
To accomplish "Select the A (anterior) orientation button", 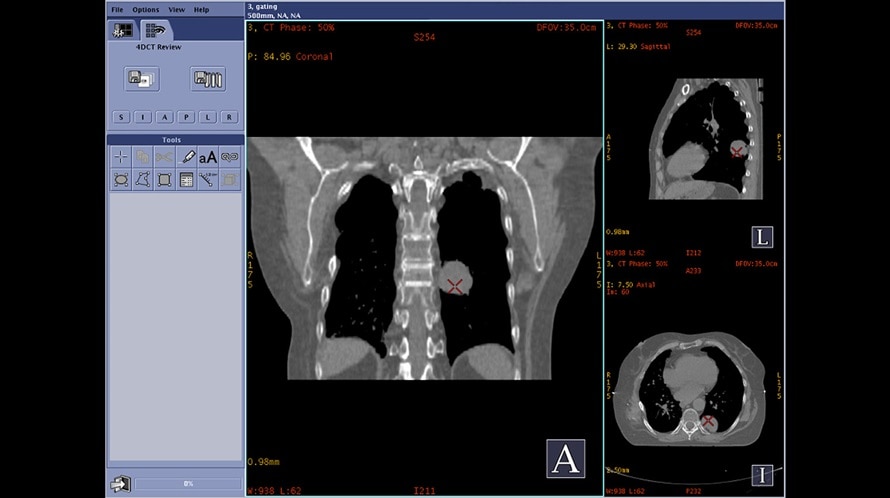I will pyautogui.click(x=164, y=117).
